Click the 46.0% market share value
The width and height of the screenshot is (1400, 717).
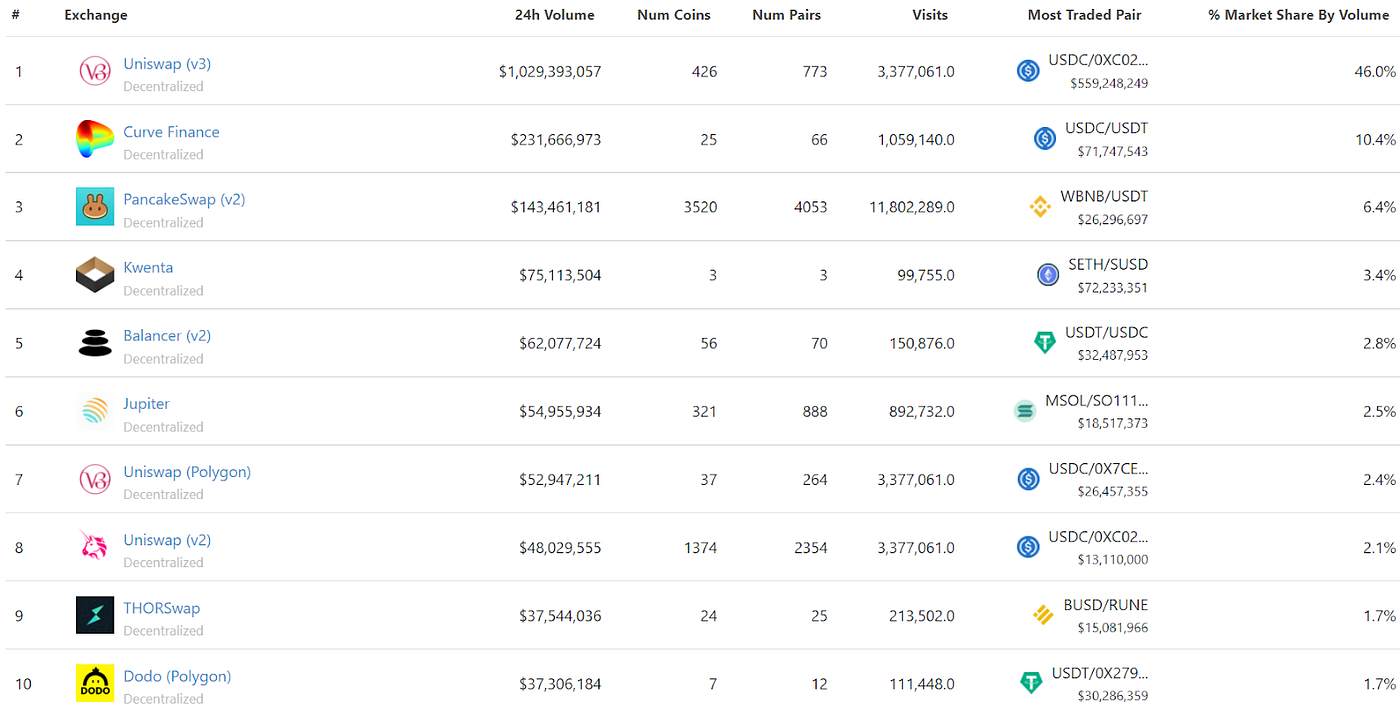click(x=1376, y=72)
